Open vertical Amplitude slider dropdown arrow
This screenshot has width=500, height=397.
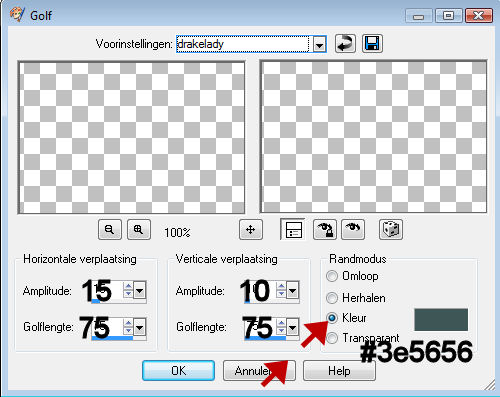(x=292, y=291)
